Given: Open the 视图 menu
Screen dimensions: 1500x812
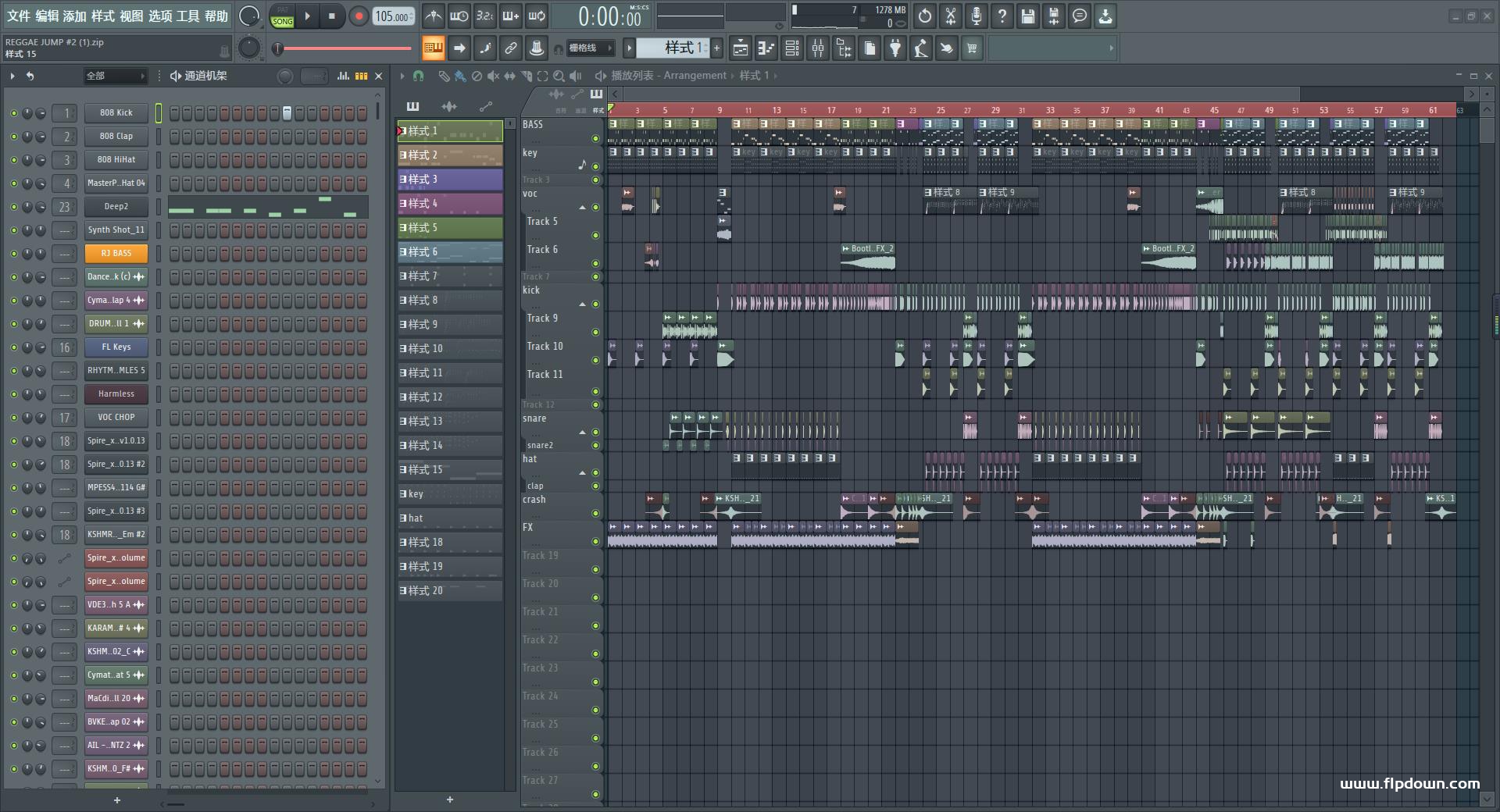Looking at the screenshot, I should pos(131,16).
